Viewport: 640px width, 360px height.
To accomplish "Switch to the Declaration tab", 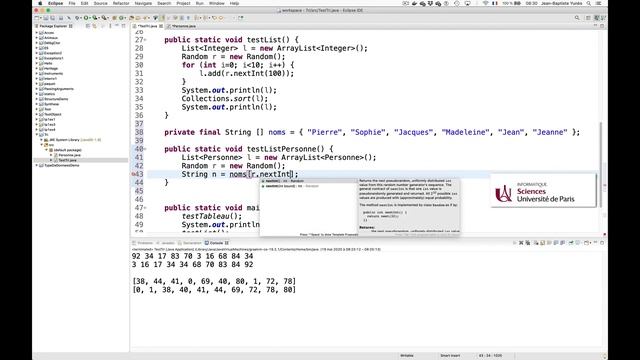I will tap(192, 243).
